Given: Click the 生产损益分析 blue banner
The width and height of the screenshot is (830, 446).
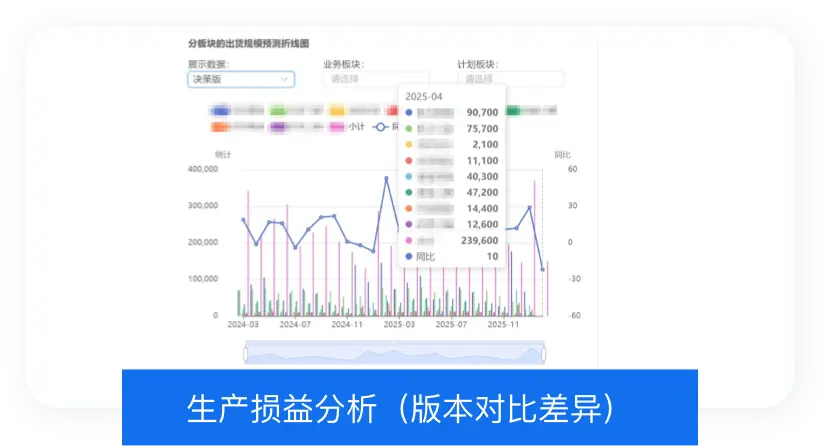Looking at the screenshot, I should [410, 407].
